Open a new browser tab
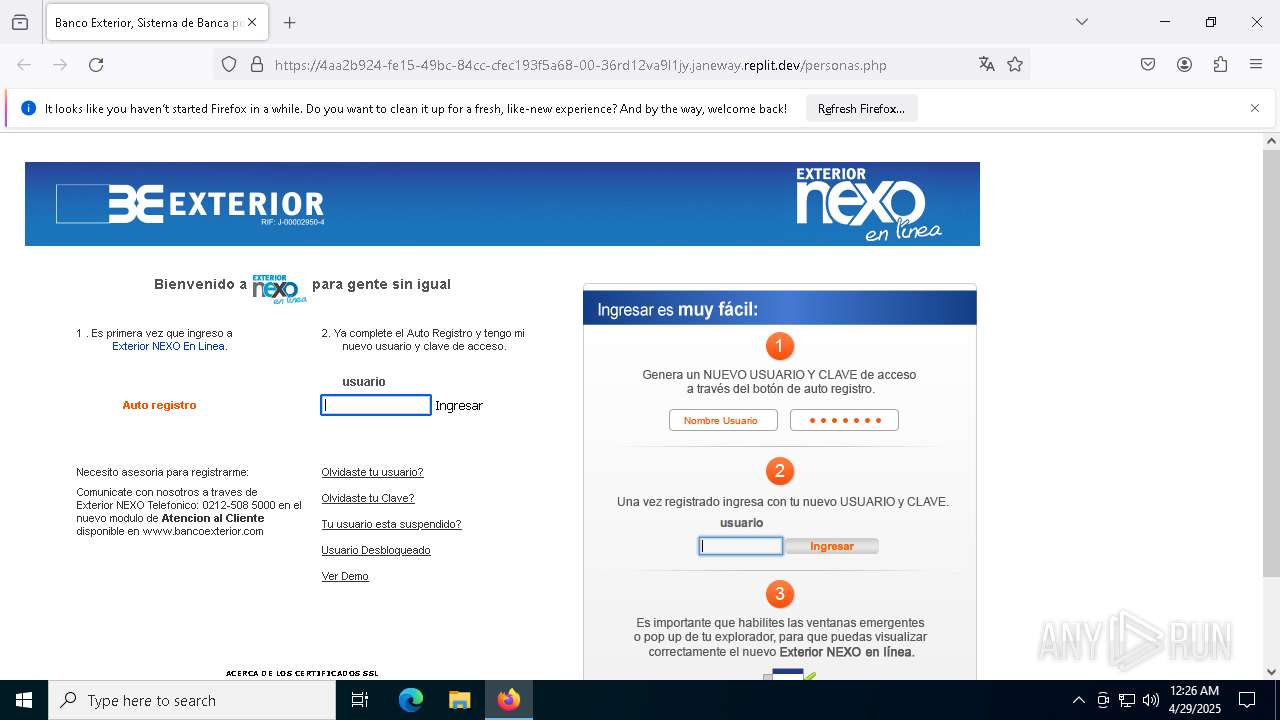The width and height of the screenshot is (1280, 720). pos(290,22)
